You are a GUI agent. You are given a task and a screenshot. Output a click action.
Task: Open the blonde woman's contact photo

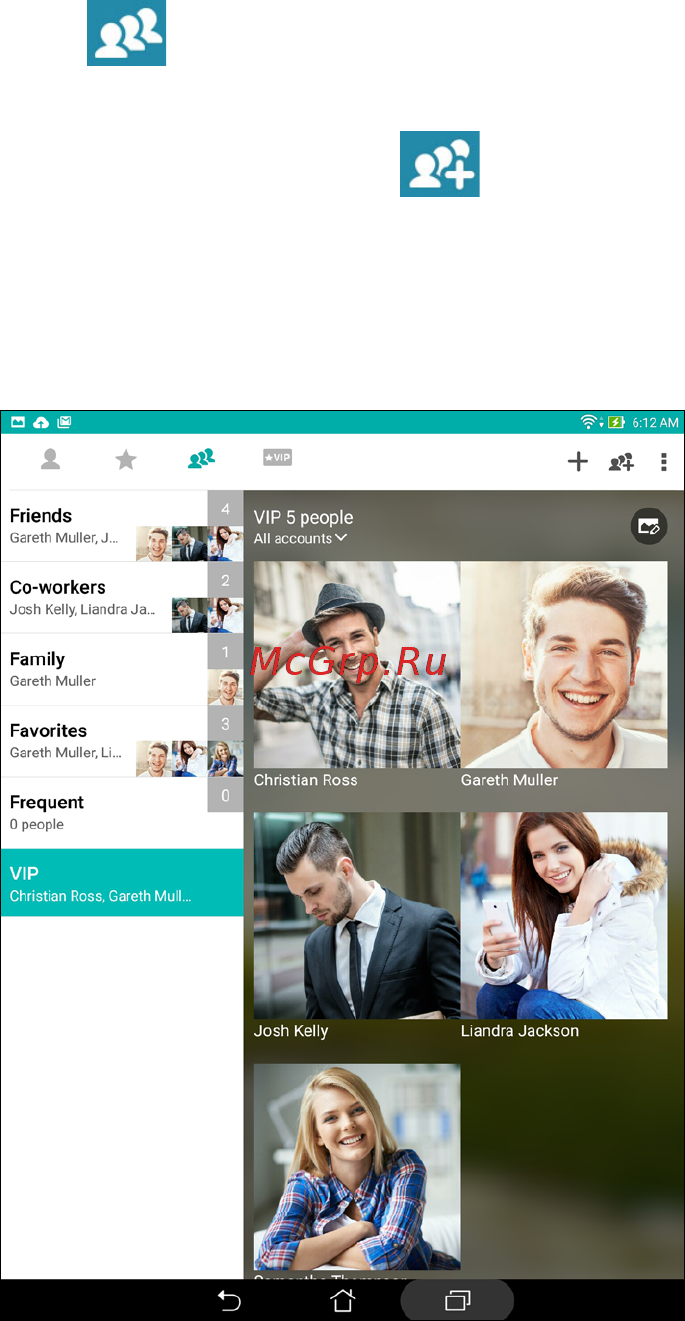coord(357,1166)
